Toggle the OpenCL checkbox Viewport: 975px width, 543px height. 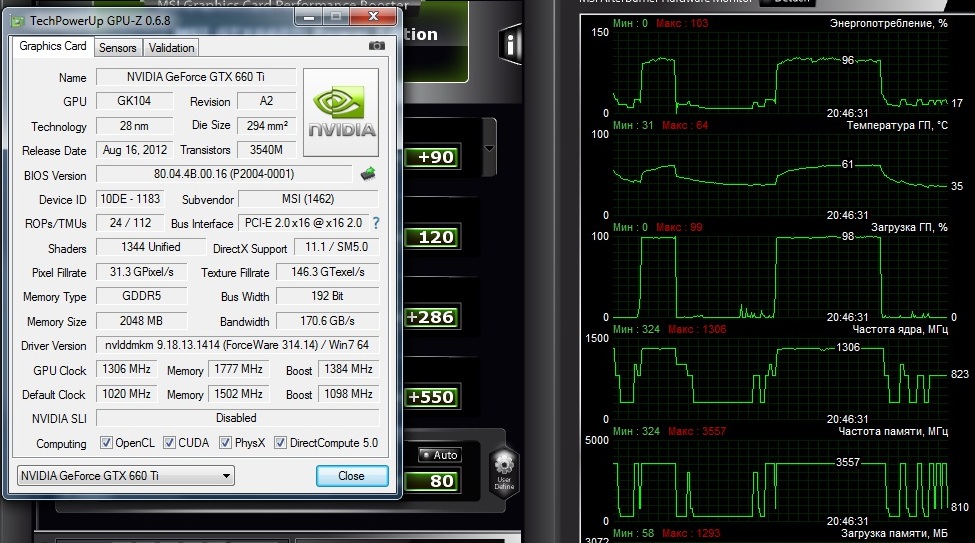[x=106, y=443]
